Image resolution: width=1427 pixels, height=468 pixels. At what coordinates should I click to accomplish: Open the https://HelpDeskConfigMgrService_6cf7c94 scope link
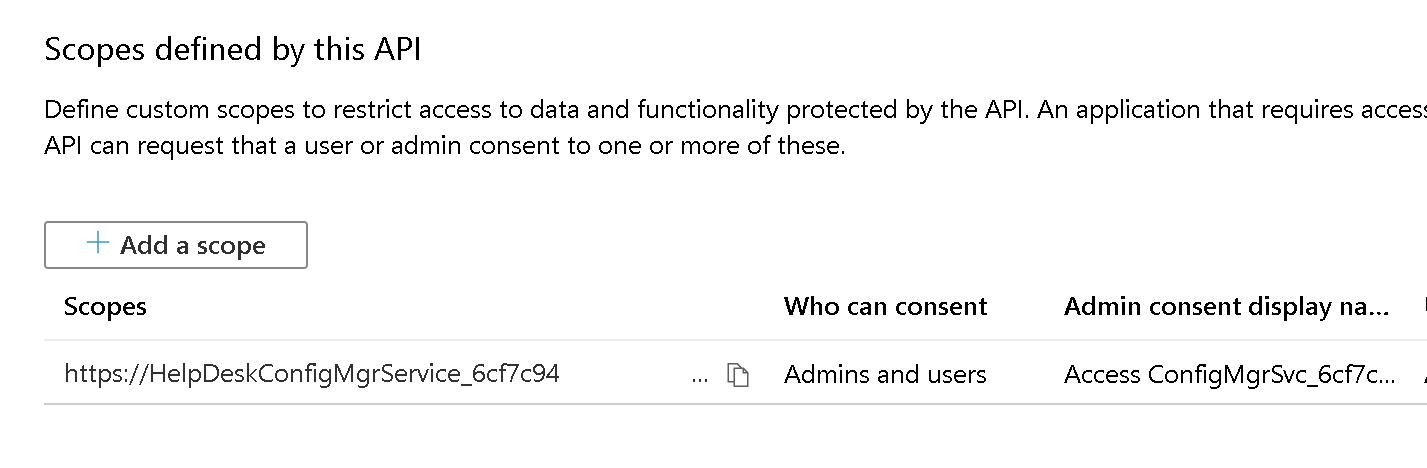pyautogui.click(x=312, y=374)
